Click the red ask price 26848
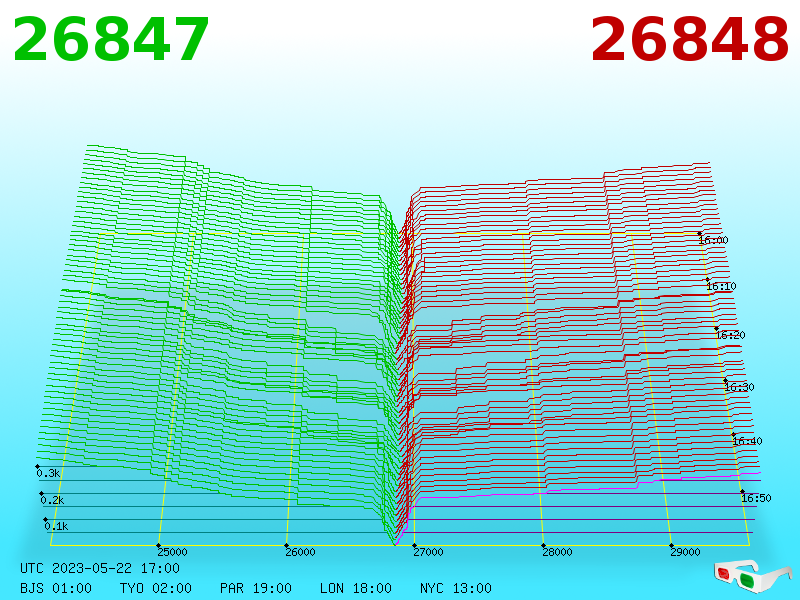The image size is (800, 600). pyautogui.click(x=690, y=39)
